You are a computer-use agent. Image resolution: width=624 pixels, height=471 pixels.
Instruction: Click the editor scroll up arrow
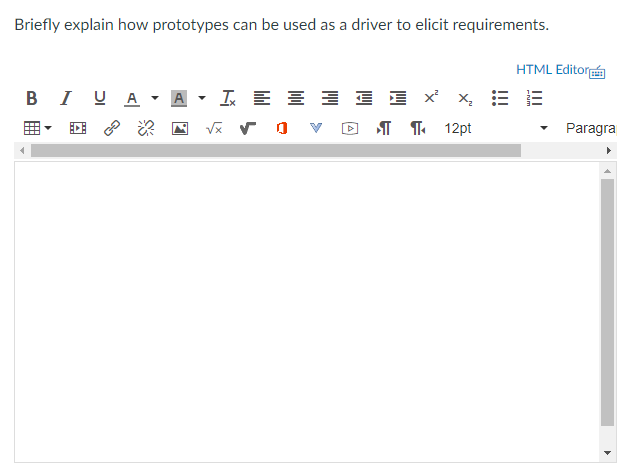(607, 171)
